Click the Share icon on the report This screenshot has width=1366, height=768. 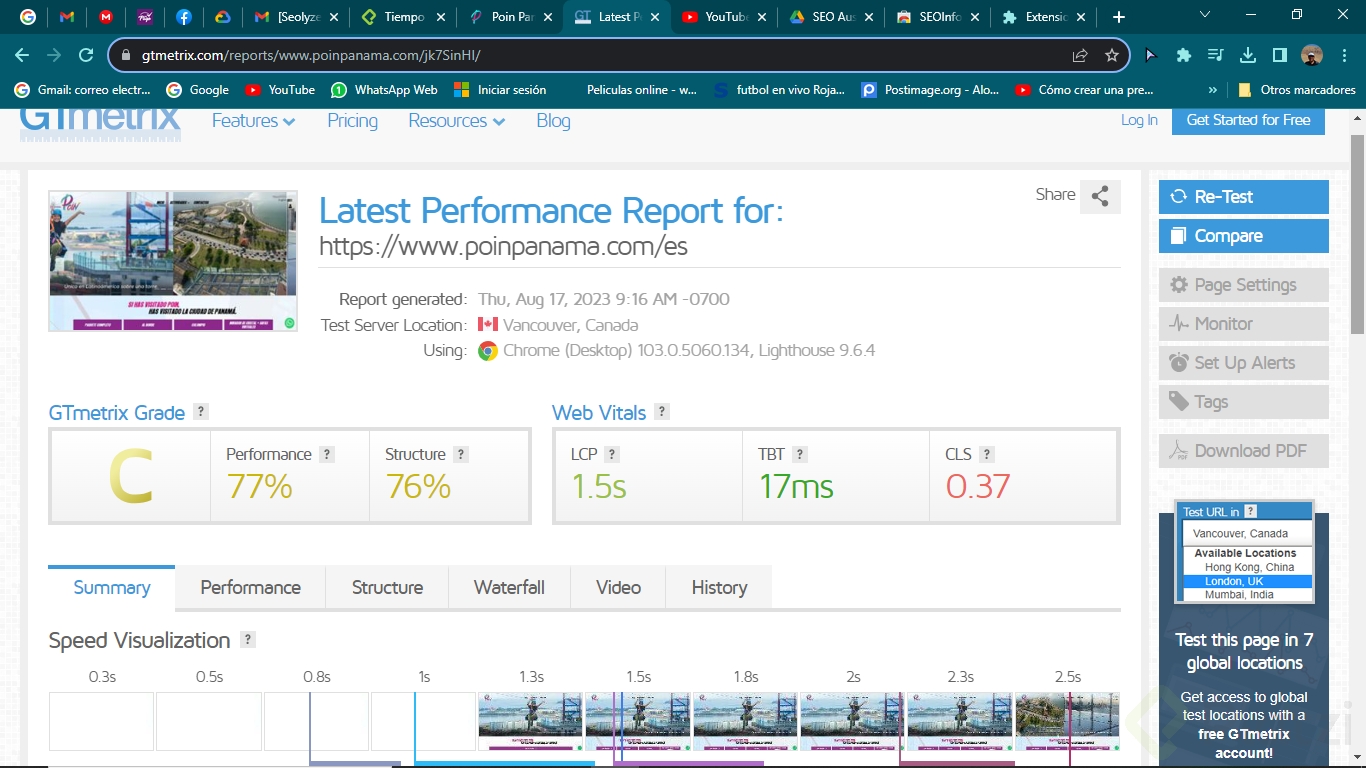pos(1100,196)
